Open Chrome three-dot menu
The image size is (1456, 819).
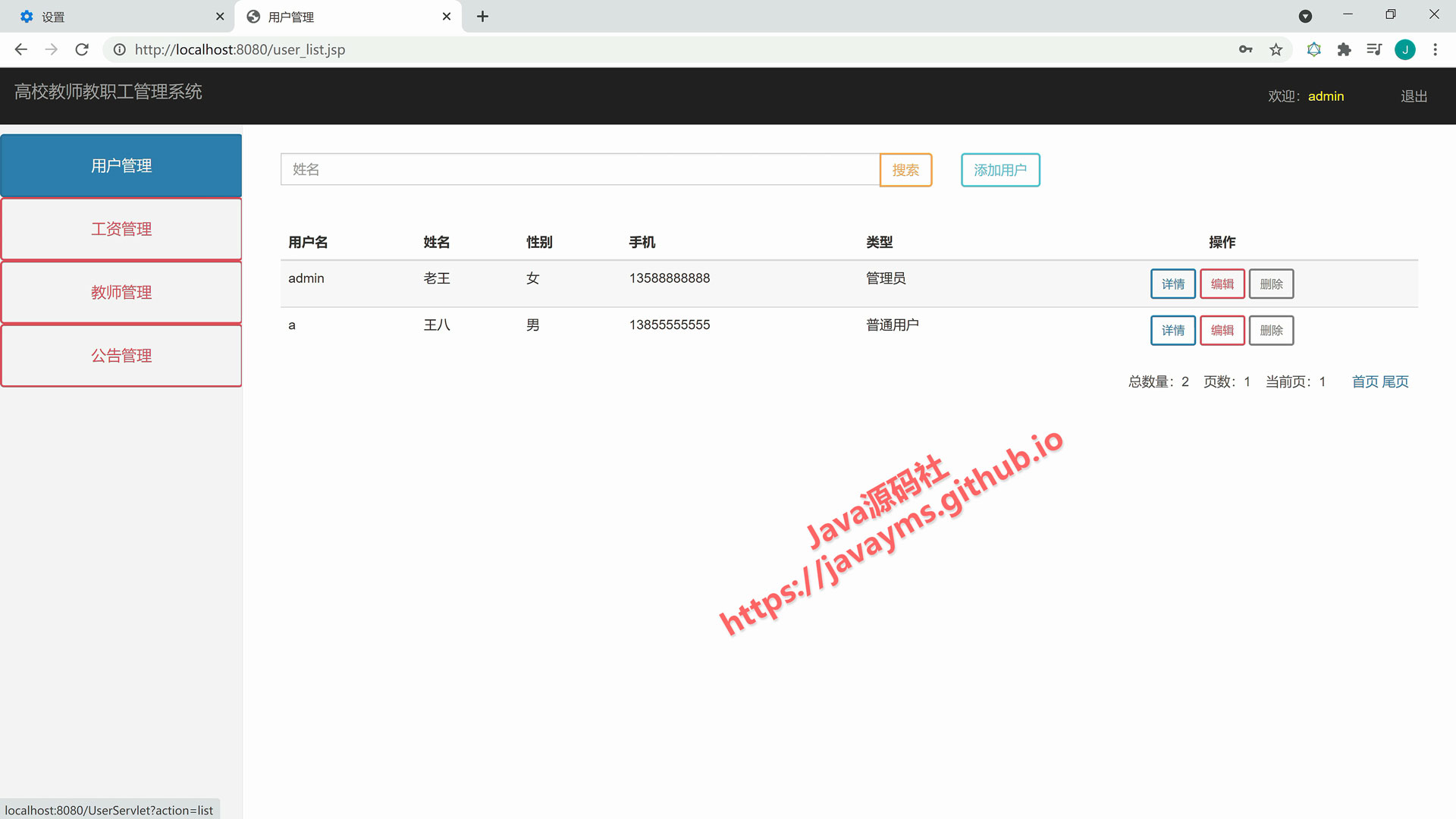pyautogui.click(x=1436, y=49)
